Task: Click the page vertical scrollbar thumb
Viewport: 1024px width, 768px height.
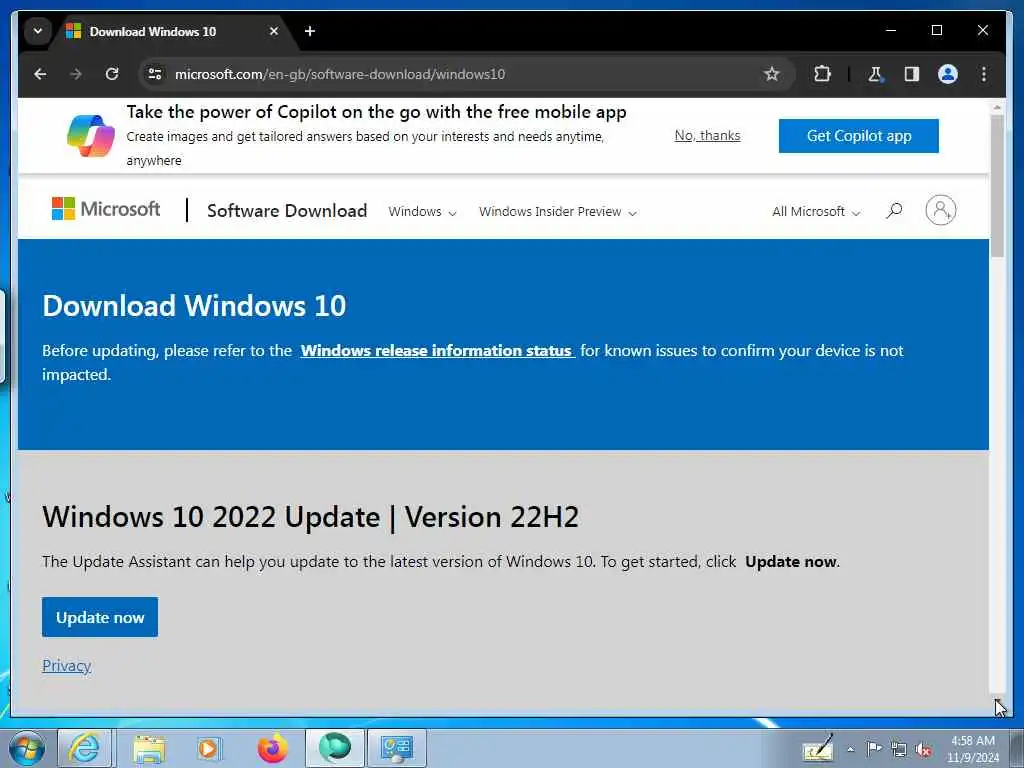Action: [997, 186]
